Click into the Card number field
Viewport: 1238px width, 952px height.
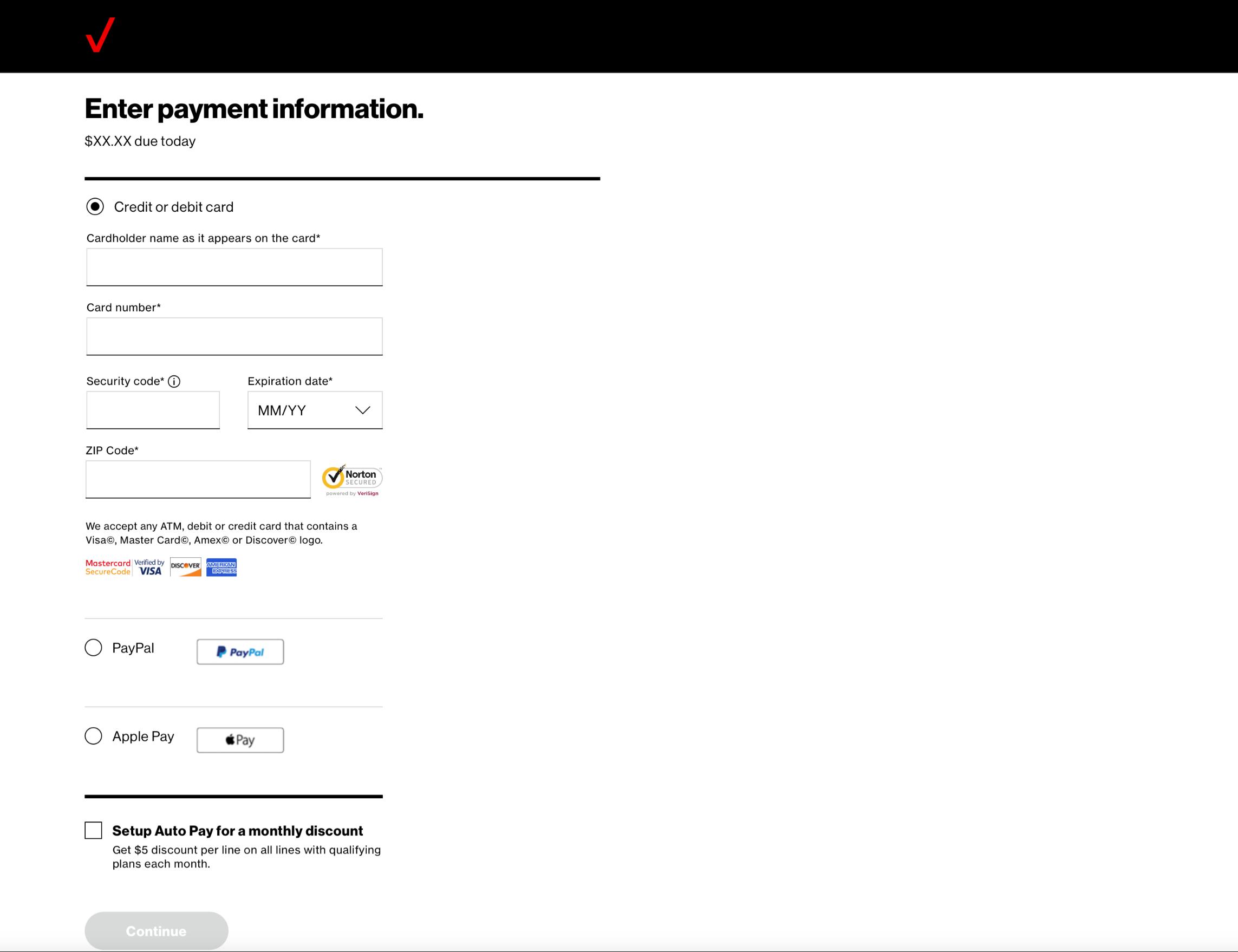234,337
